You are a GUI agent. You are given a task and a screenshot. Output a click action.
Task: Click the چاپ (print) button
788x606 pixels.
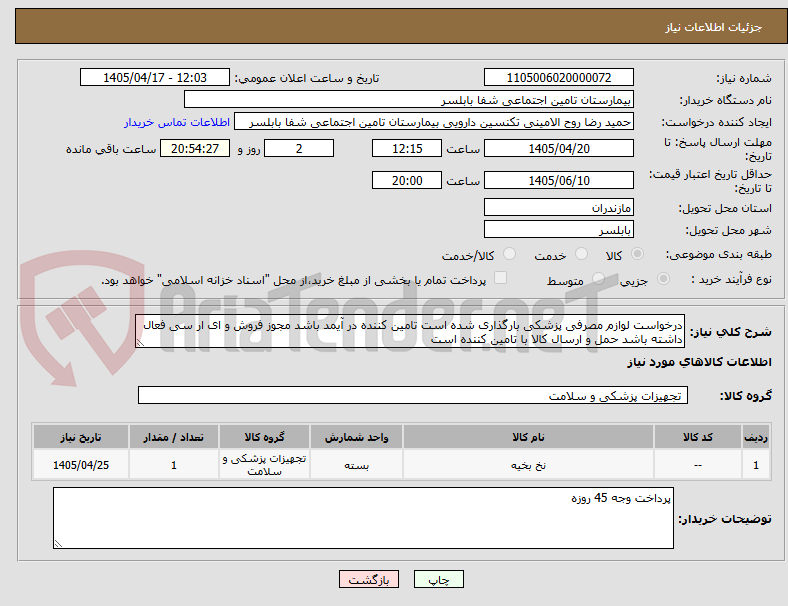pos(438,579)
